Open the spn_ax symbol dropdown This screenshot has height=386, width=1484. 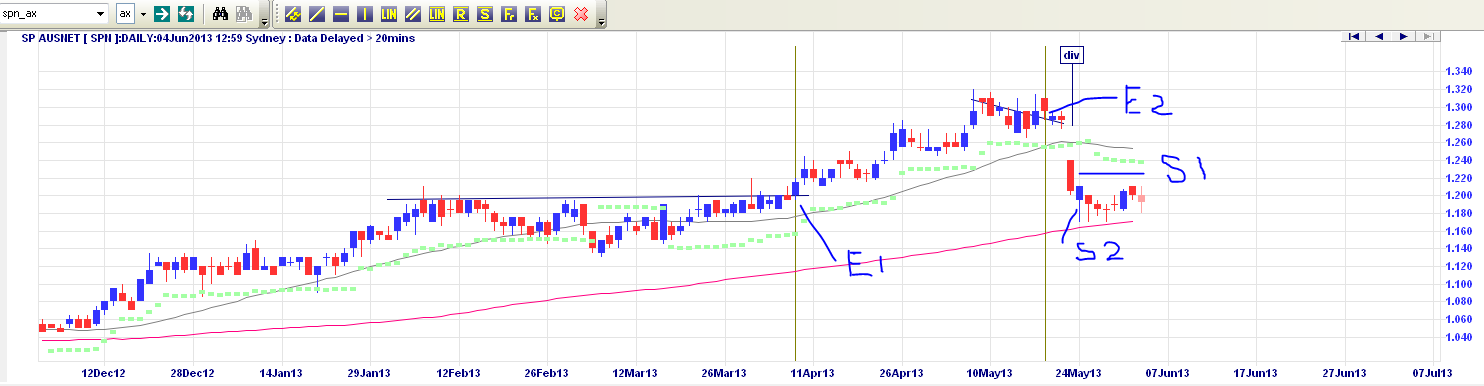pyautogui.click(x=100, y=14)
